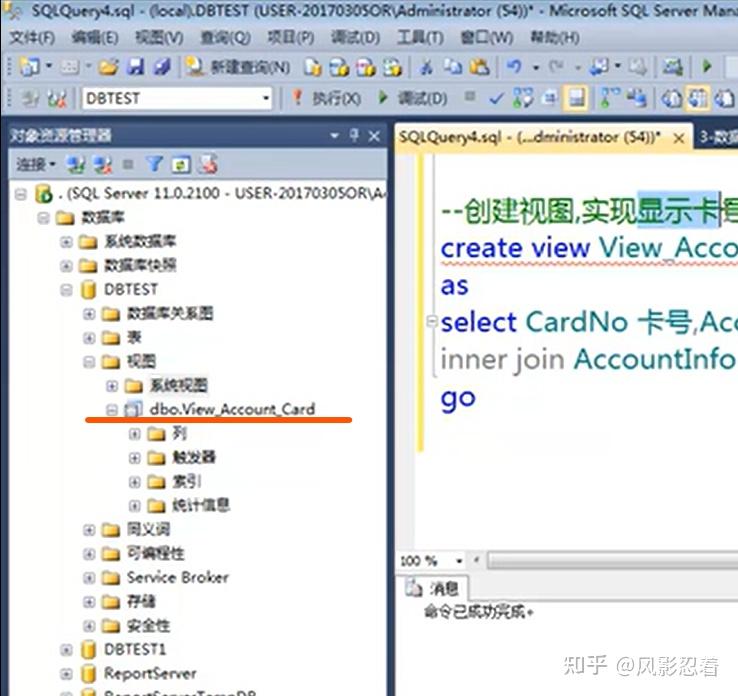Undo the last action with the blue arrow
The width and height of the screenshot is (738, 696).
click(x=514, y=66)
